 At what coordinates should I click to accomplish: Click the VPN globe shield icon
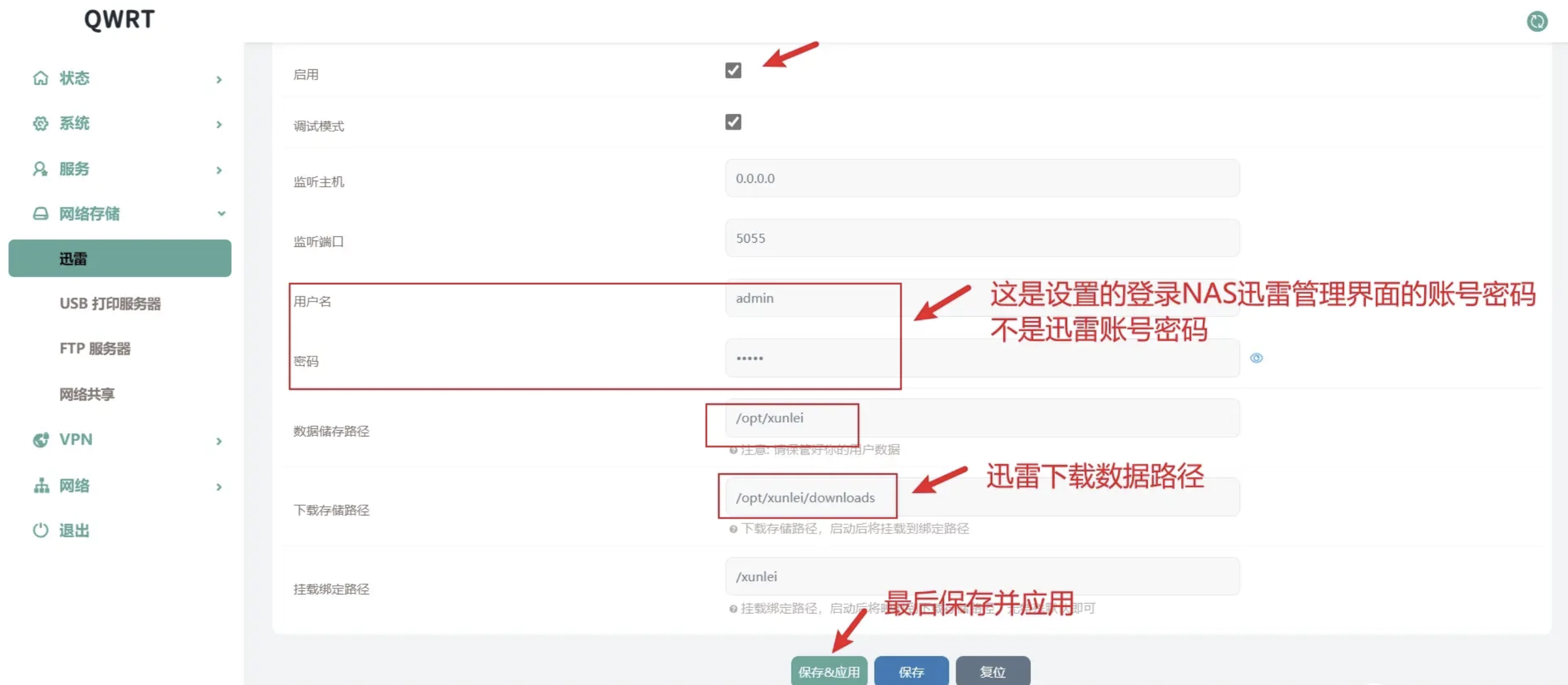[40, 439]
